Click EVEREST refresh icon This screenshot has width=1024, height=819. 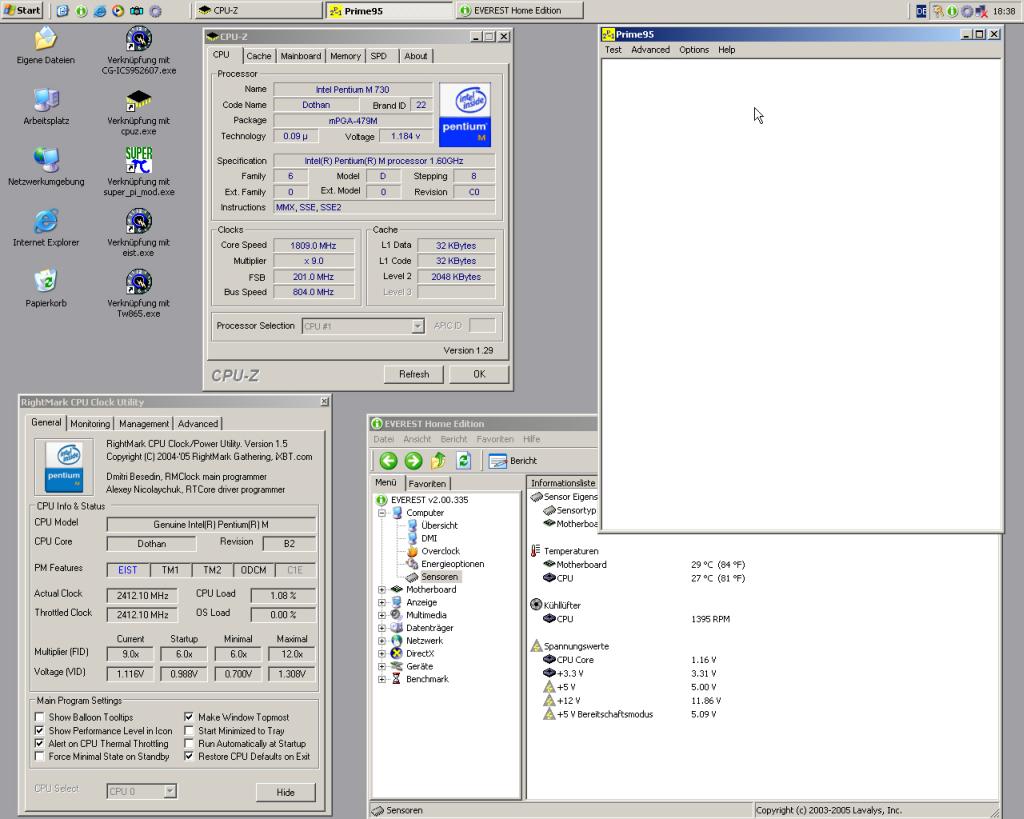463,461
